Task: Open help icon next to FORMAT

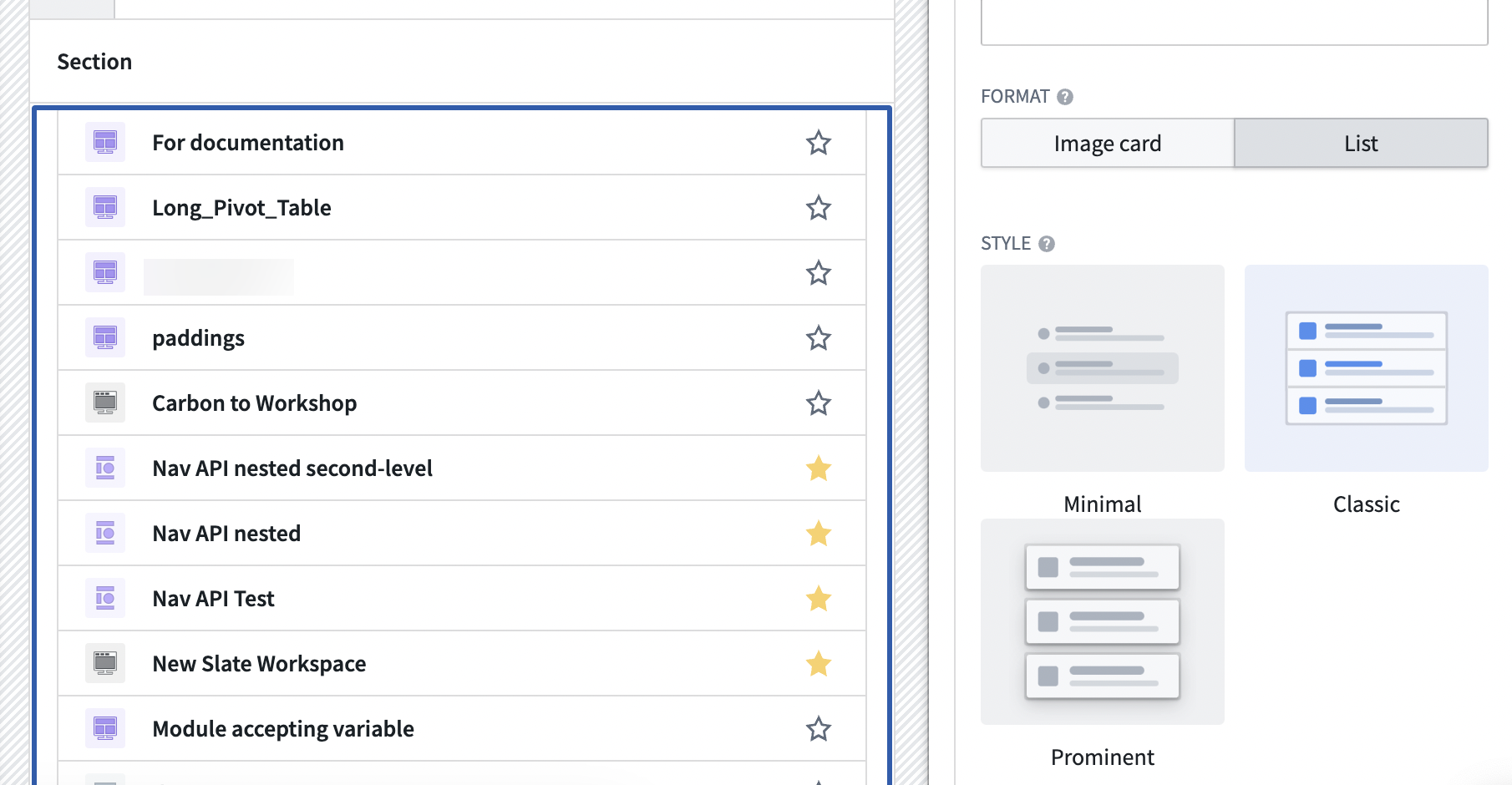Action: (1064, 97)
